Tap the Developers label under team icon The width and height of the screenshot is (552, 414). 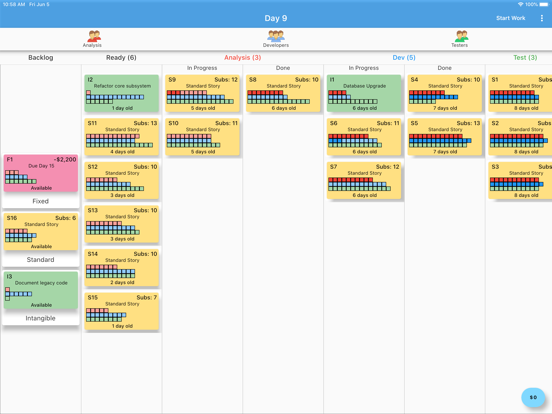(276, 45)
